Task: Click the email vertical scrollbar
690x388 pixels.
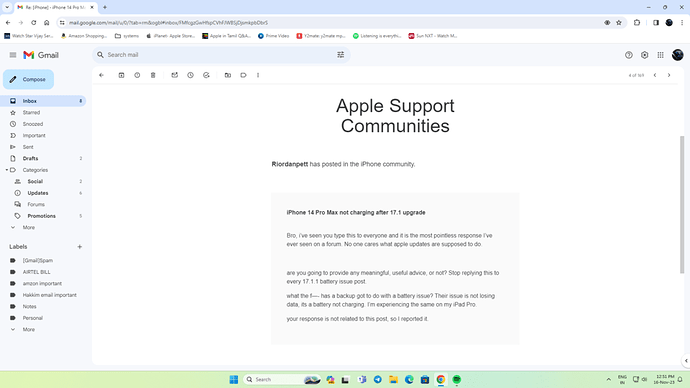Action: pos(682,205)
